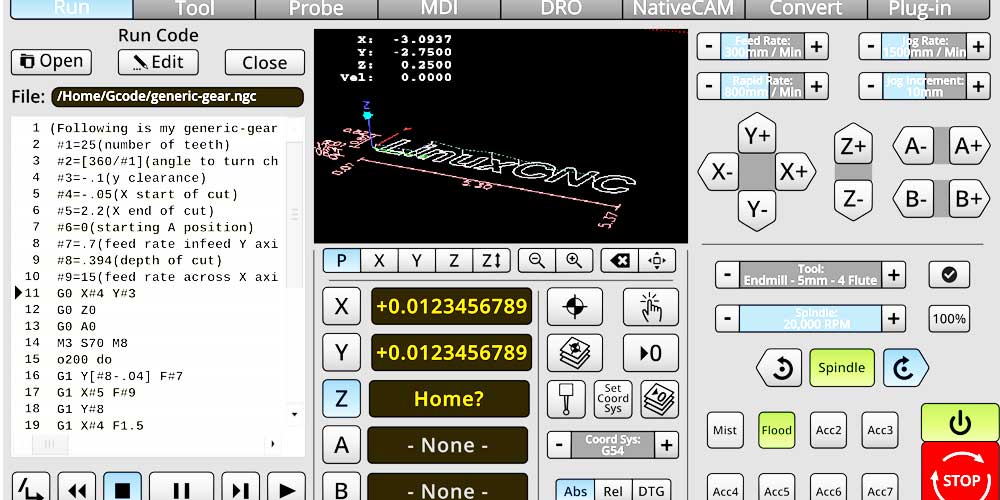Viewport: 1000px width, 500px height.
Task: Decrease the Feed Rate
Action: pyautogui.click(x=709, y=47)
